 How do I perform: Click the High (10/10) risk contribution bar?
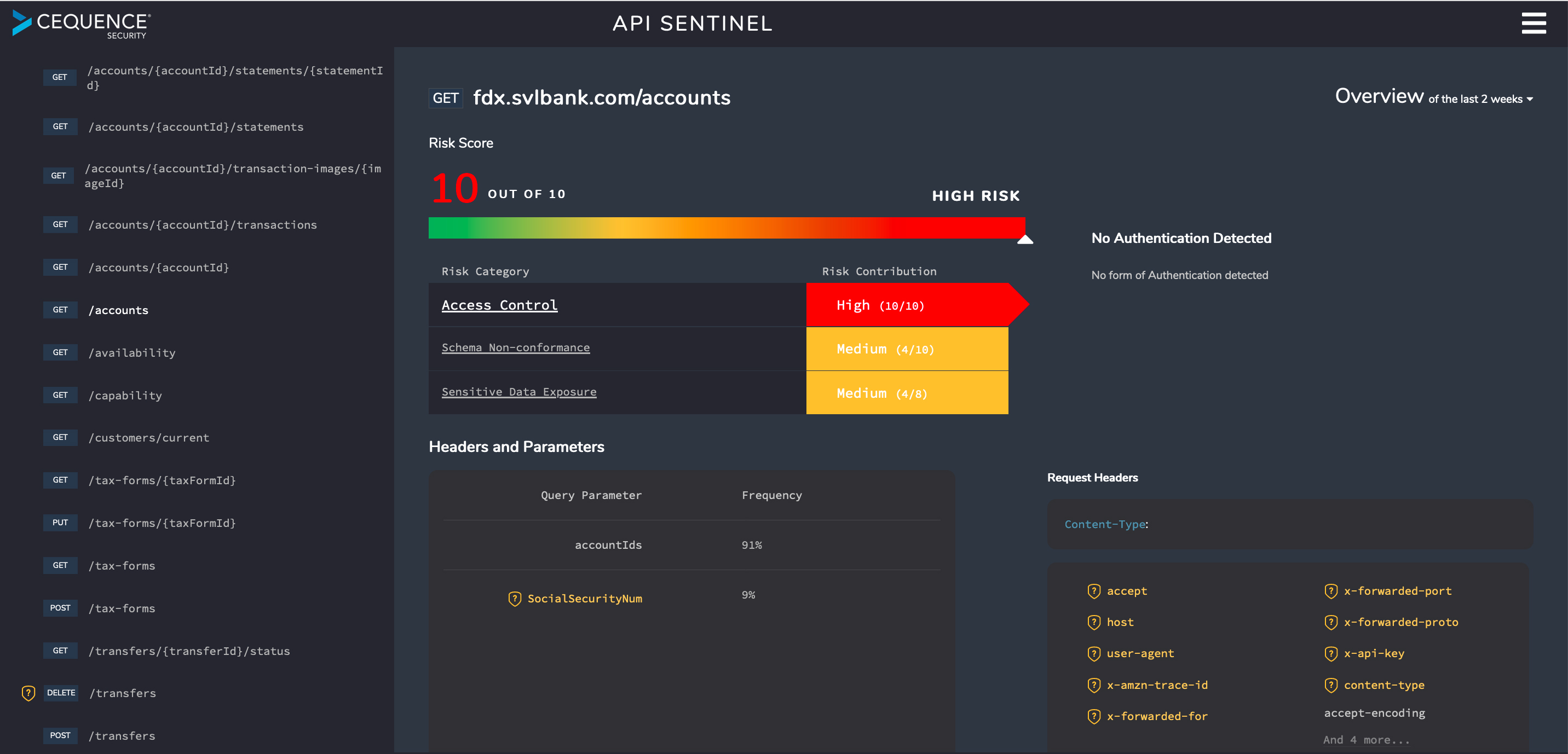pyautogui.click(x=916, y=304)
